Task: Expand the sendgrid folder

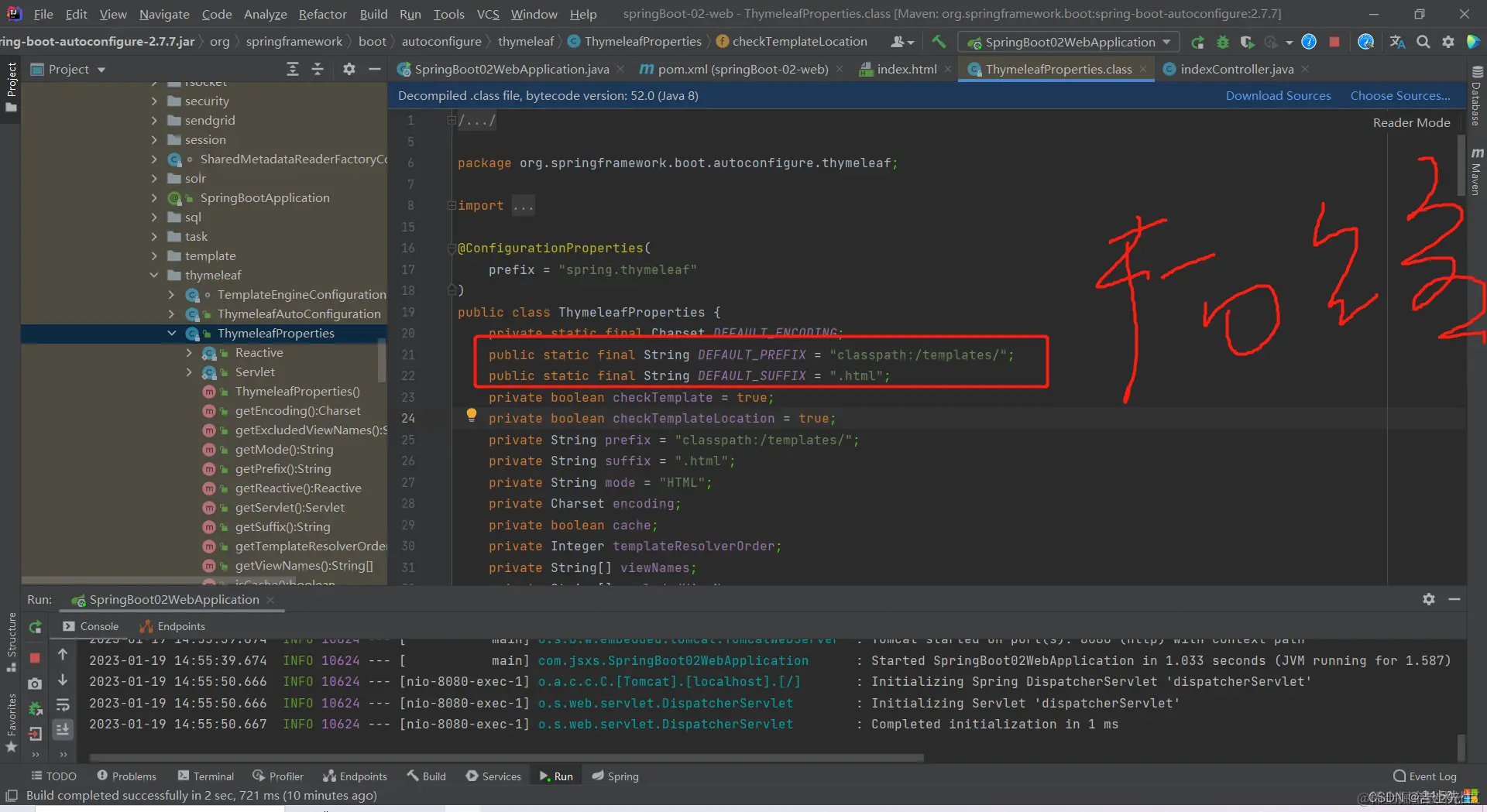Action: tap(154, 120)
